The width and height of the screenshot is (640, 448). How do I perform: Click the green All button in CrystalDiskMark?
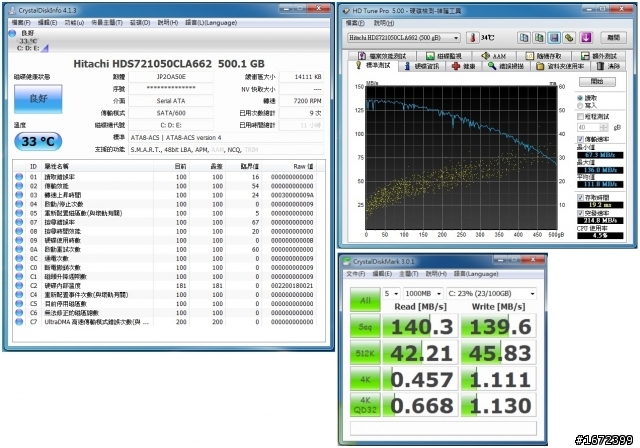coord(365,300)
